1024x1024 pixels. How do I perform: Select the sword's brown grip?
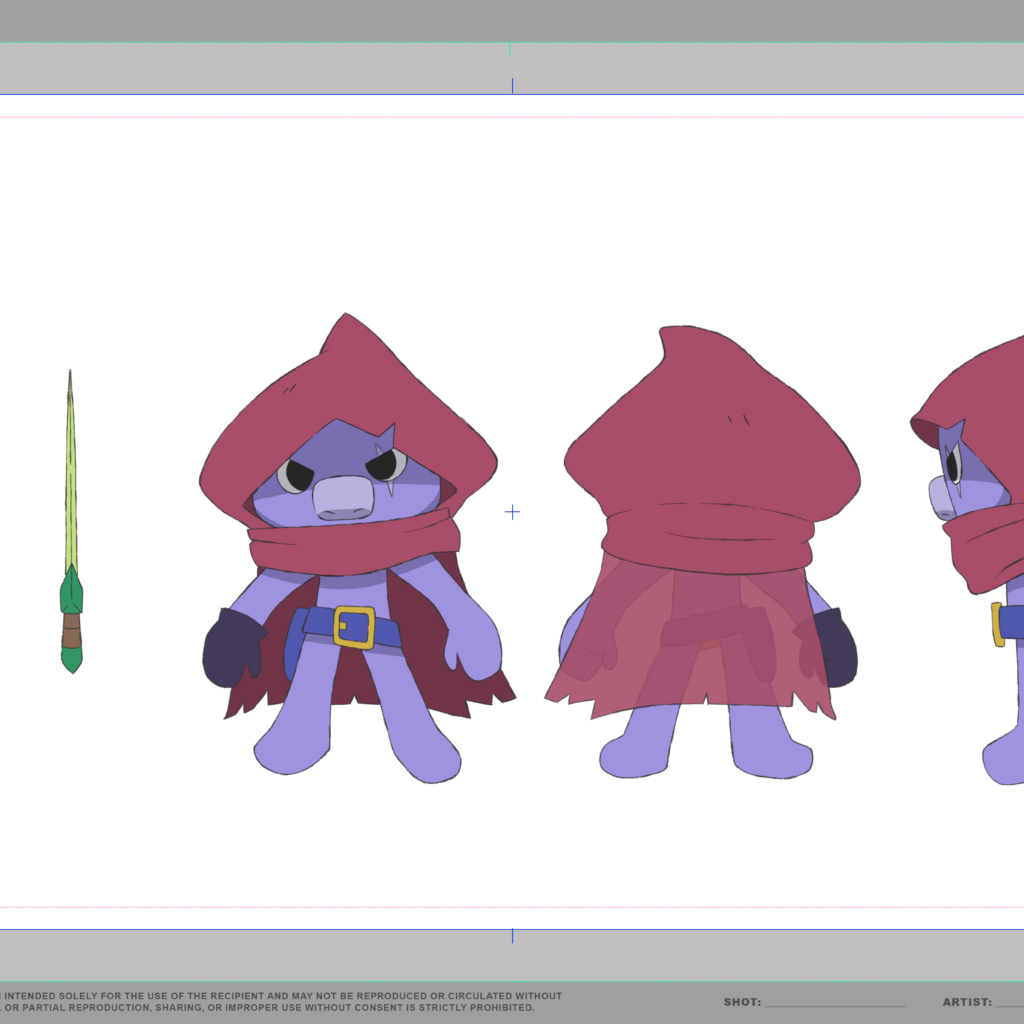[71, 631]
